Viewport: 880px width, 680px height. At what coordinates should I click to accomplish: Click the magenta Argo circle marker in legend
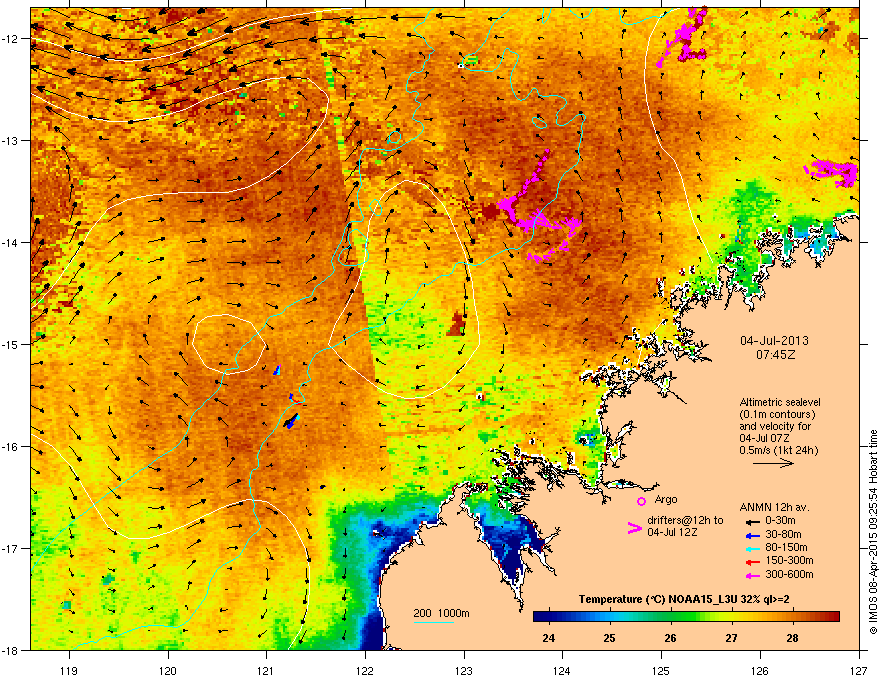[641, 502]
